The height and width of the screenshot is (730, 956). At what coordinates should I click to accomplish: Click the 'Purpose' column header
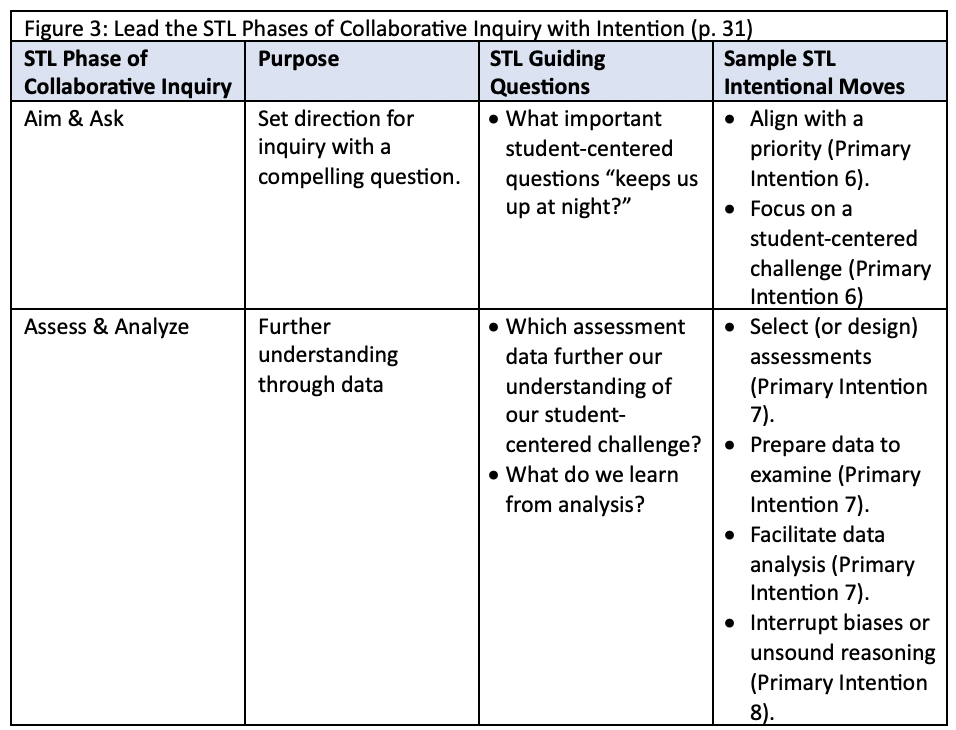(x=298, y=59)
